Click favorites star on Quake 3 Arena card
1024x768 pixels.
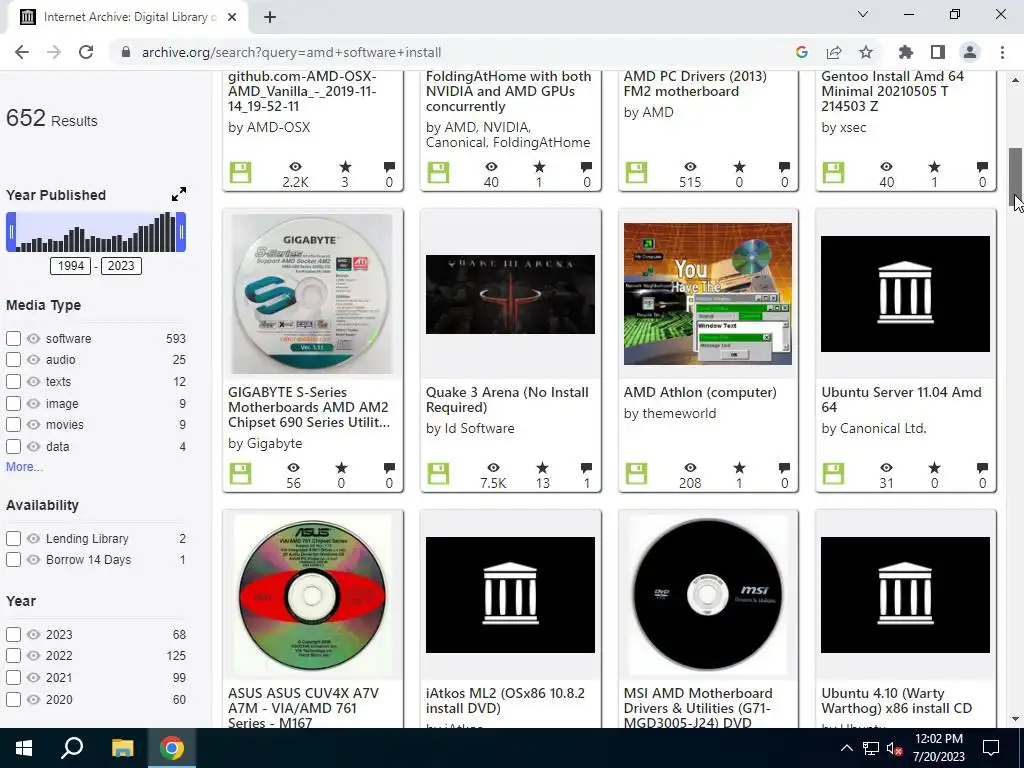click(542, 468)
